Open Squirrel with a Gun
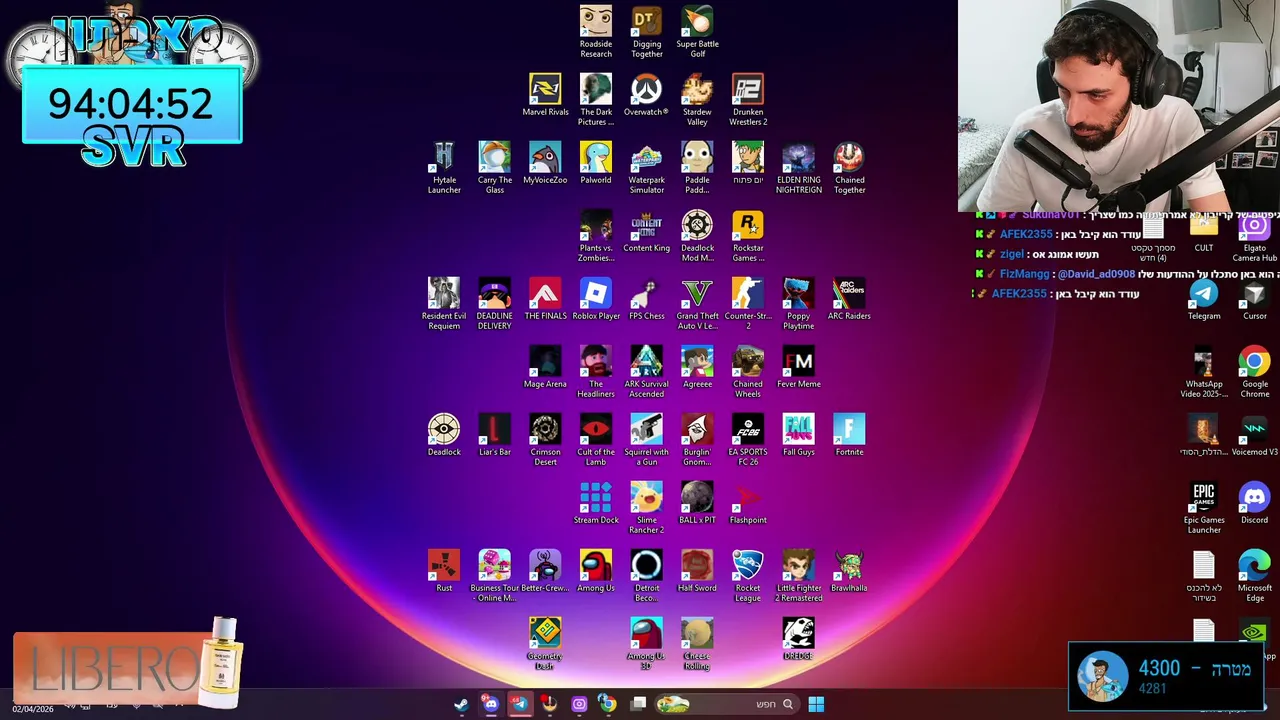The image size is (1280, 720). (x=647, y=439)
